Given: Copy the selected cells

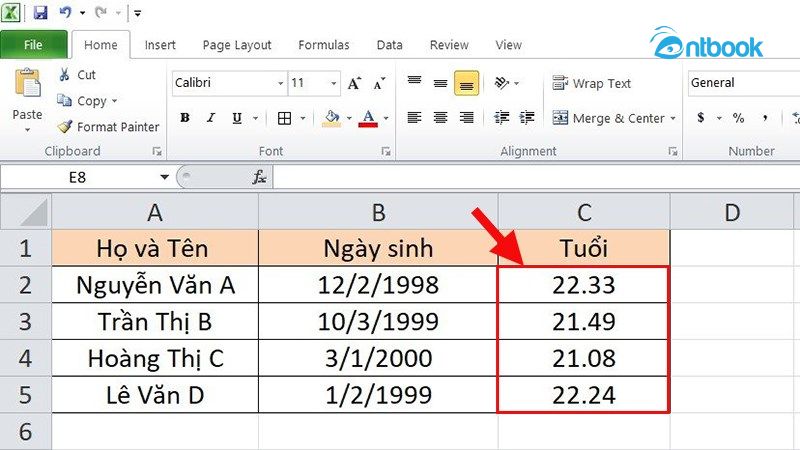Looking at the screenshot, I should pos(82,101).
